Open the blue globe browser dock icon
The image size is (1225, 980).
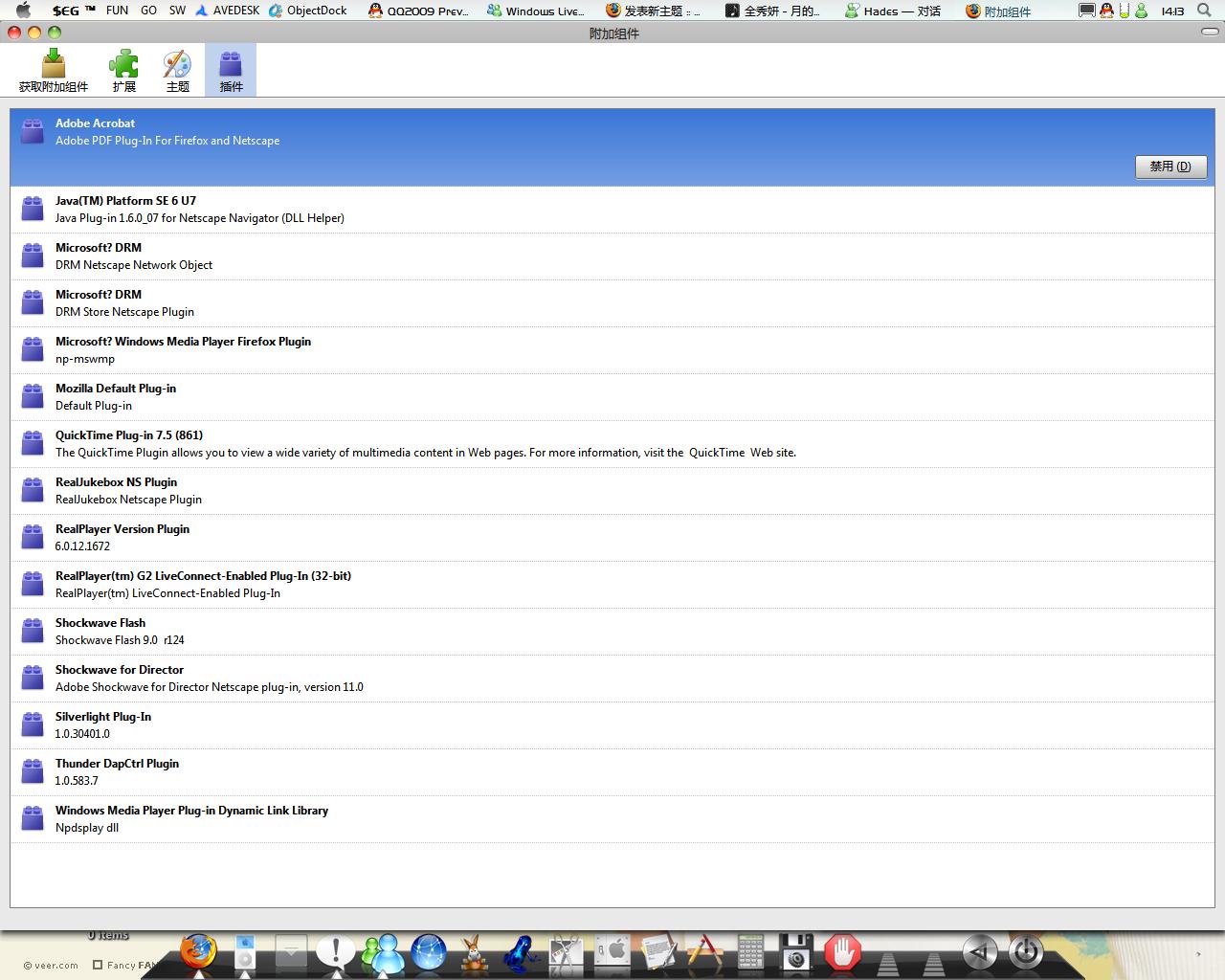(429, 953)
